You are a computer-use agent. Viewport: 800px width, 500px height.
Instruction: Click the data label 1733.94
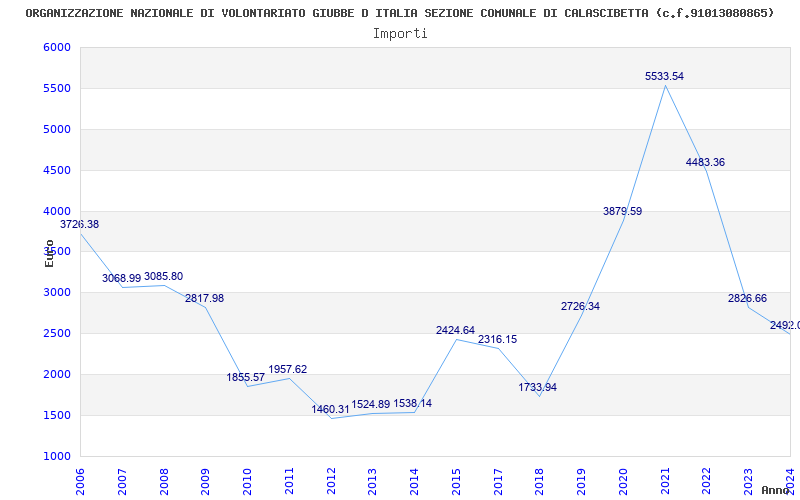pyautogui.click(x=538, y=388)
